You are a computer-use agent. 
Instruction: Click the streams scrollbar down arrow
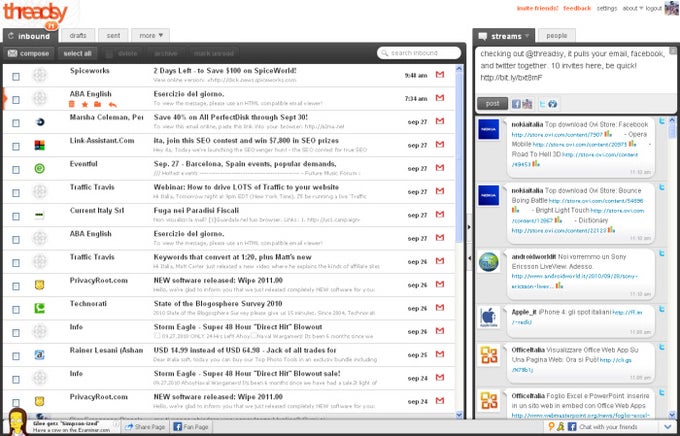(x=672, y=414)
